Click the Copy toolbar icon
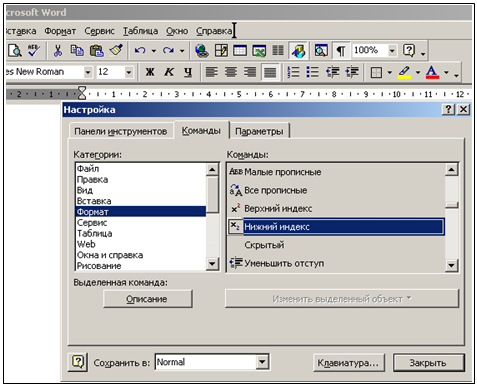This screenshot has width=477, height=387. (x=77, y=51)
